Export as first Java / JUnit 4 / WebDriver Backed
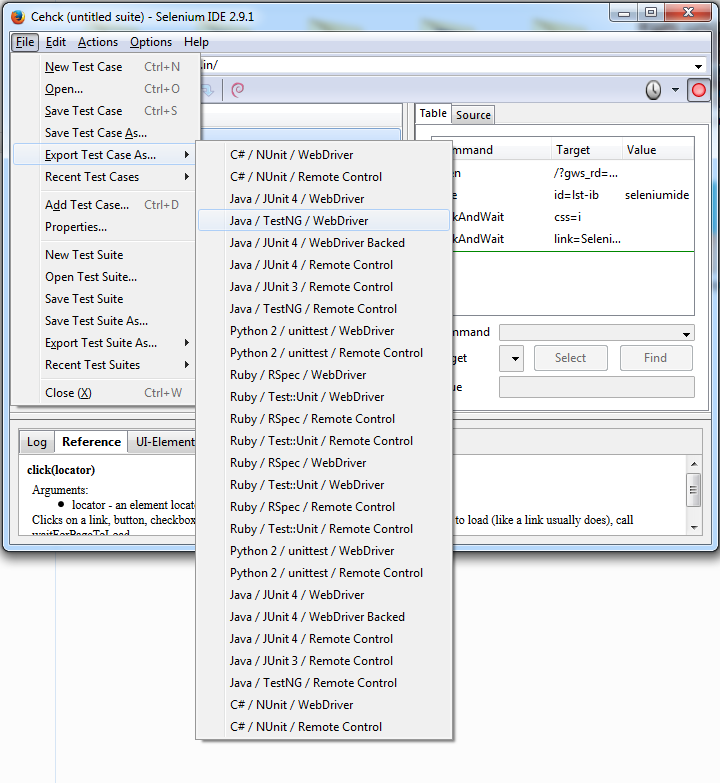The image size is (720, 783). point(324,243)
